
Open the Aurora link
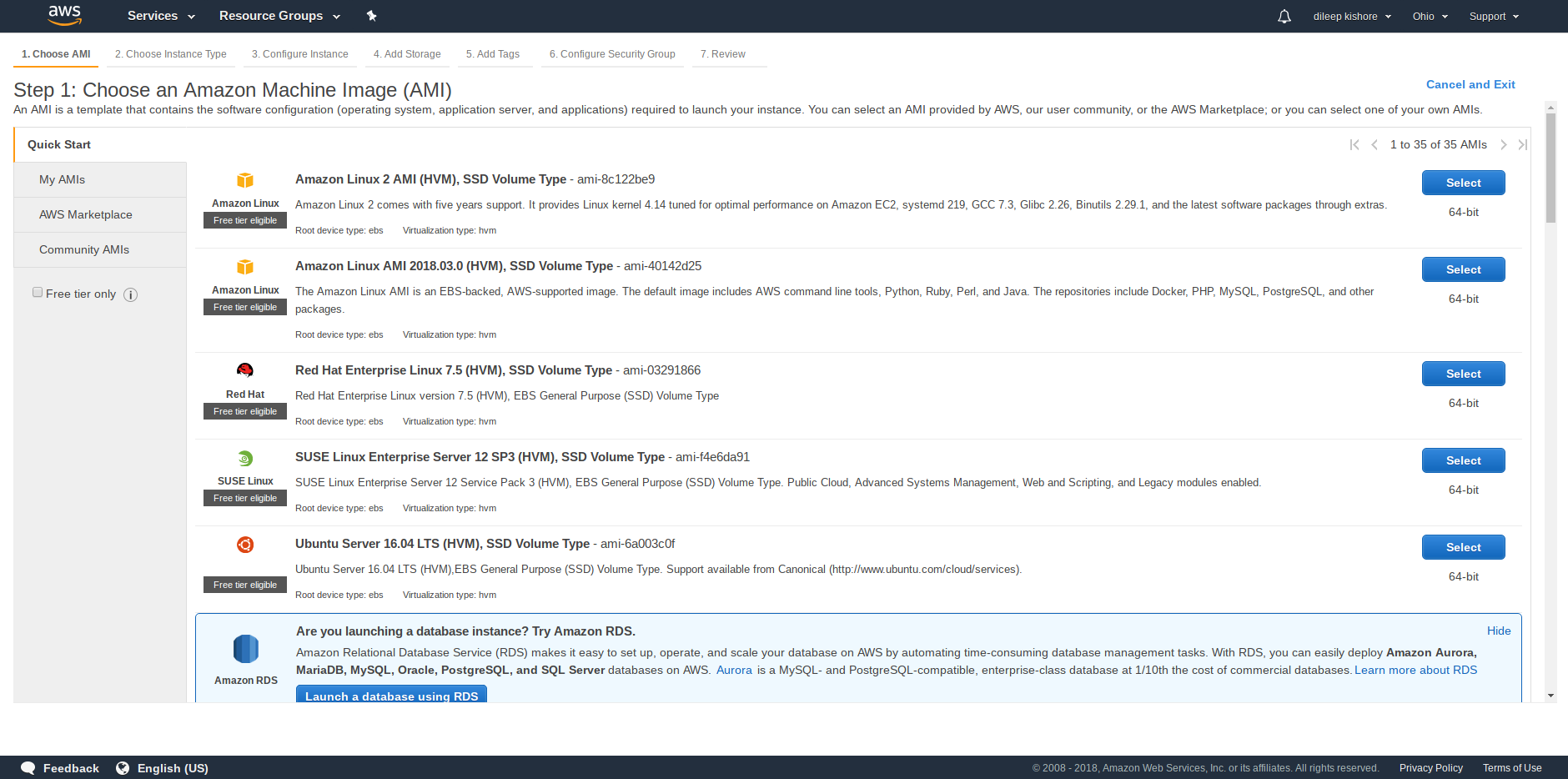(734, 670)
